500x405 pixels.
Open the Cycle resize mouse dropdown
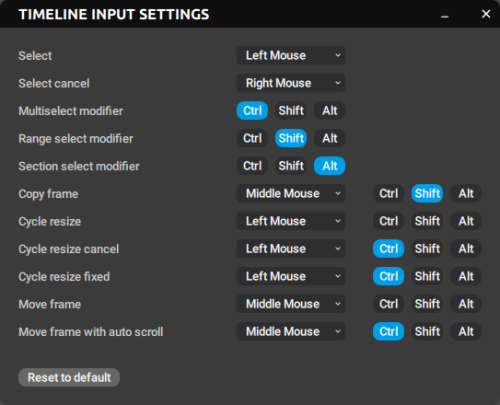291,221
